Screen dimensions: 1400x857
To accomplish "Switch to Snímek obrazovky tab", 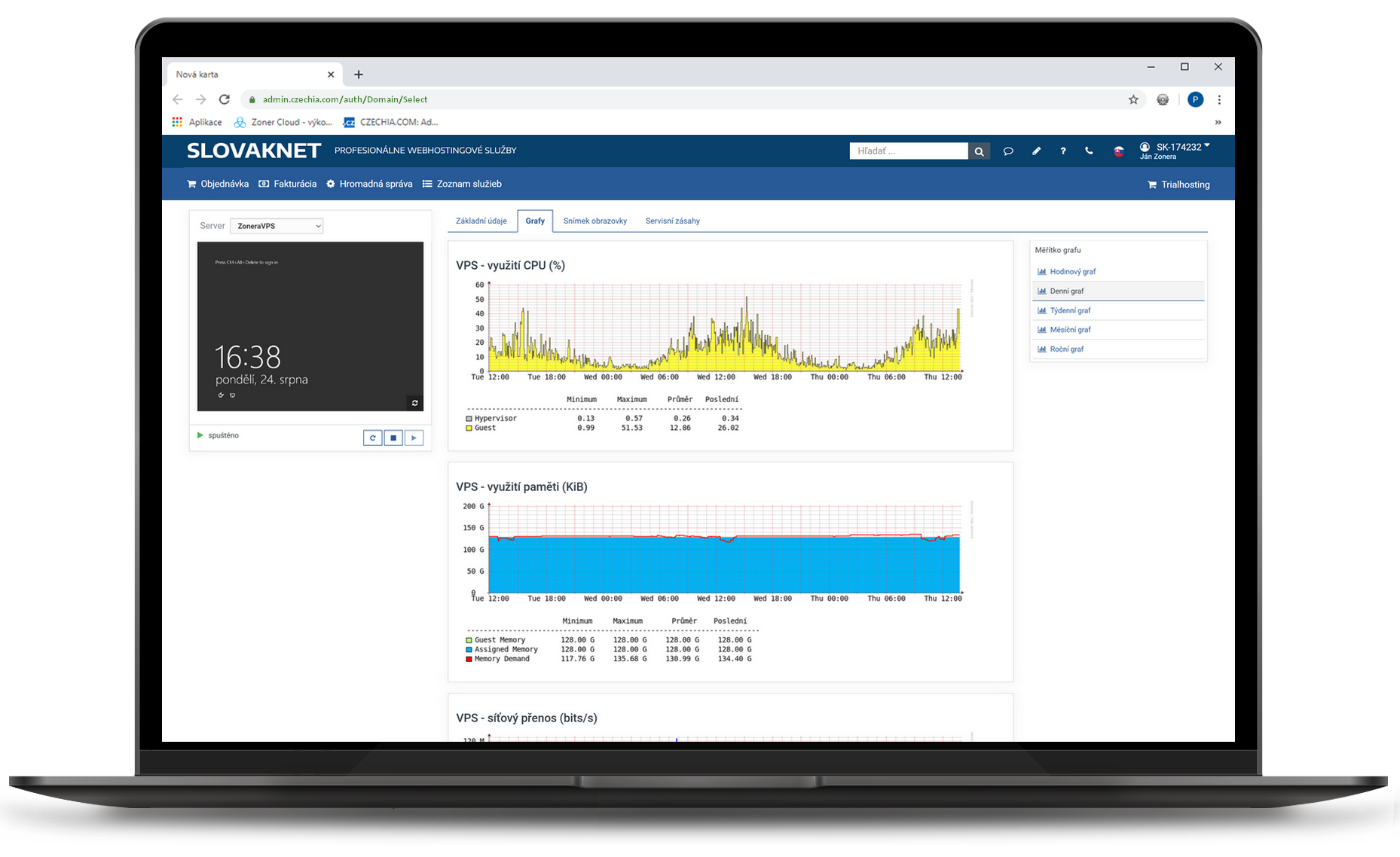I will tap(595, 221).
